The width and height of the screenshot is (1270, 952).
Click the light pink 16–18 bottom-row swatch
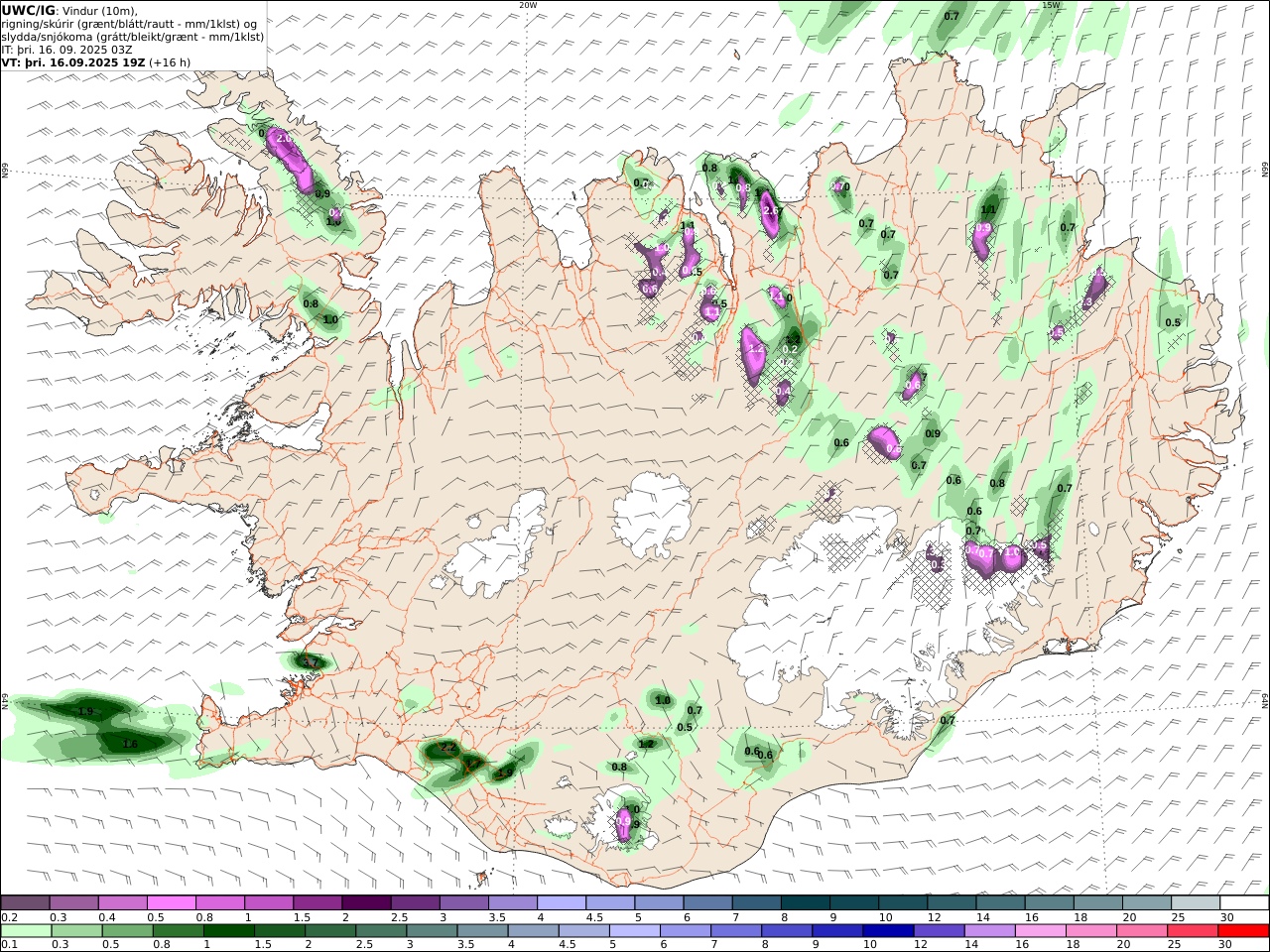tap(1039, 931)
